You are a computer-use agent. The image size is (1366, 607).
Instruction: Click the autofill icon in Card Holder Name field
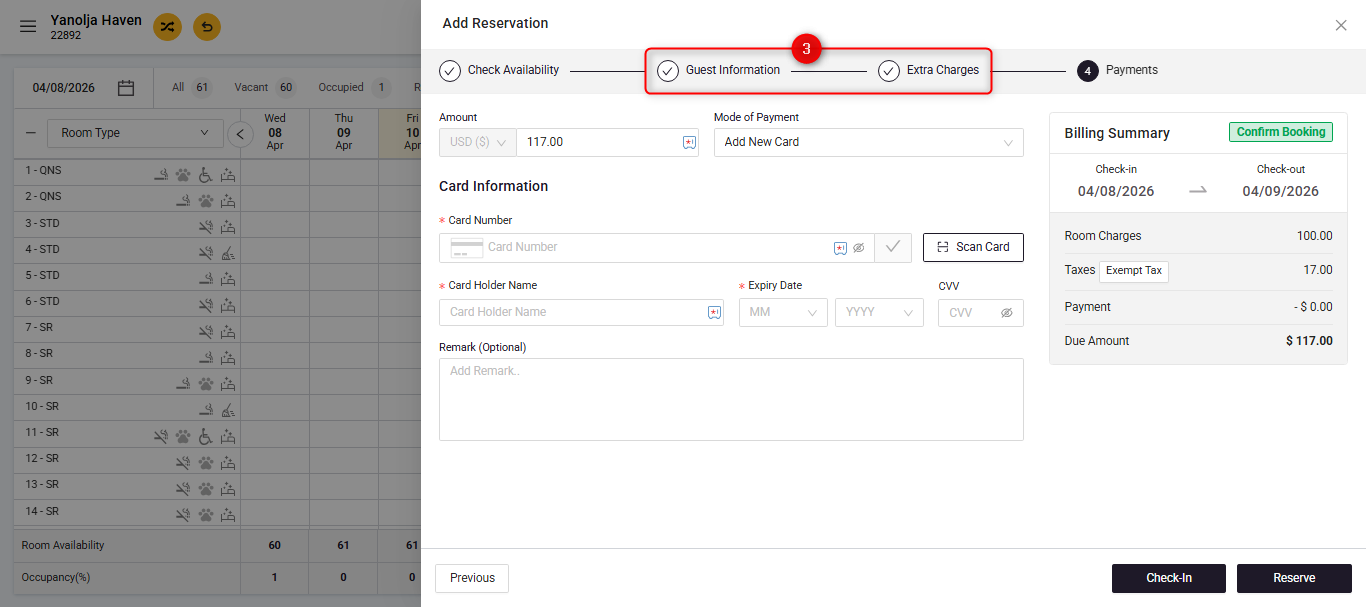[x=714, y=312]
